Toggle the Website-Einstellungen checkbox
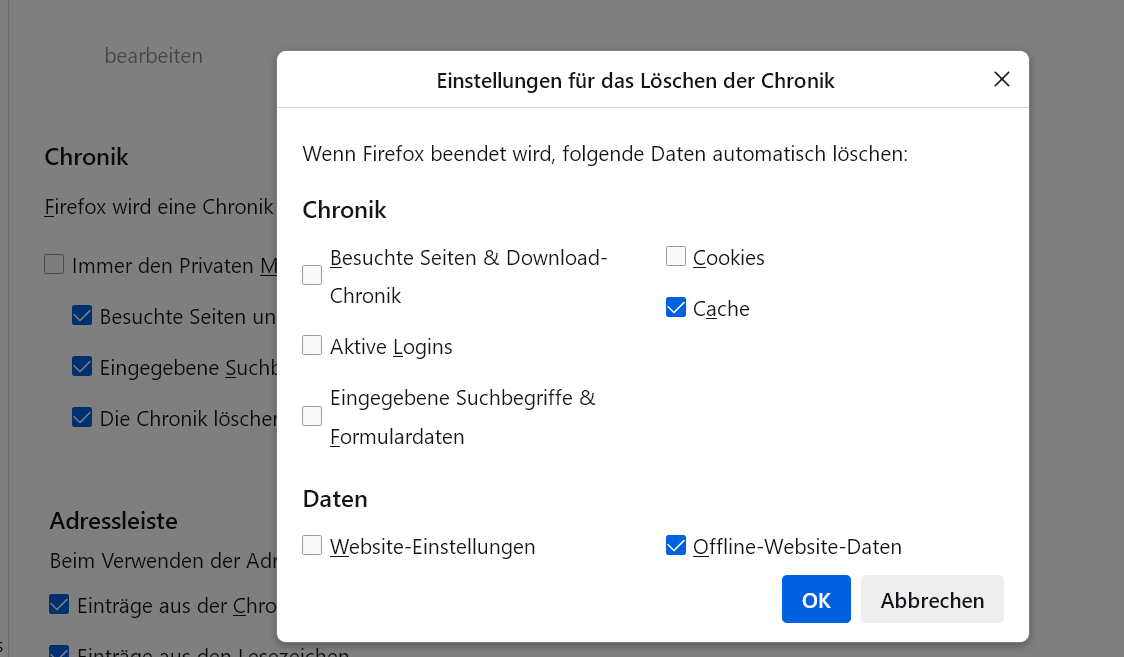The image size is (1124, 657). point(312,546)
